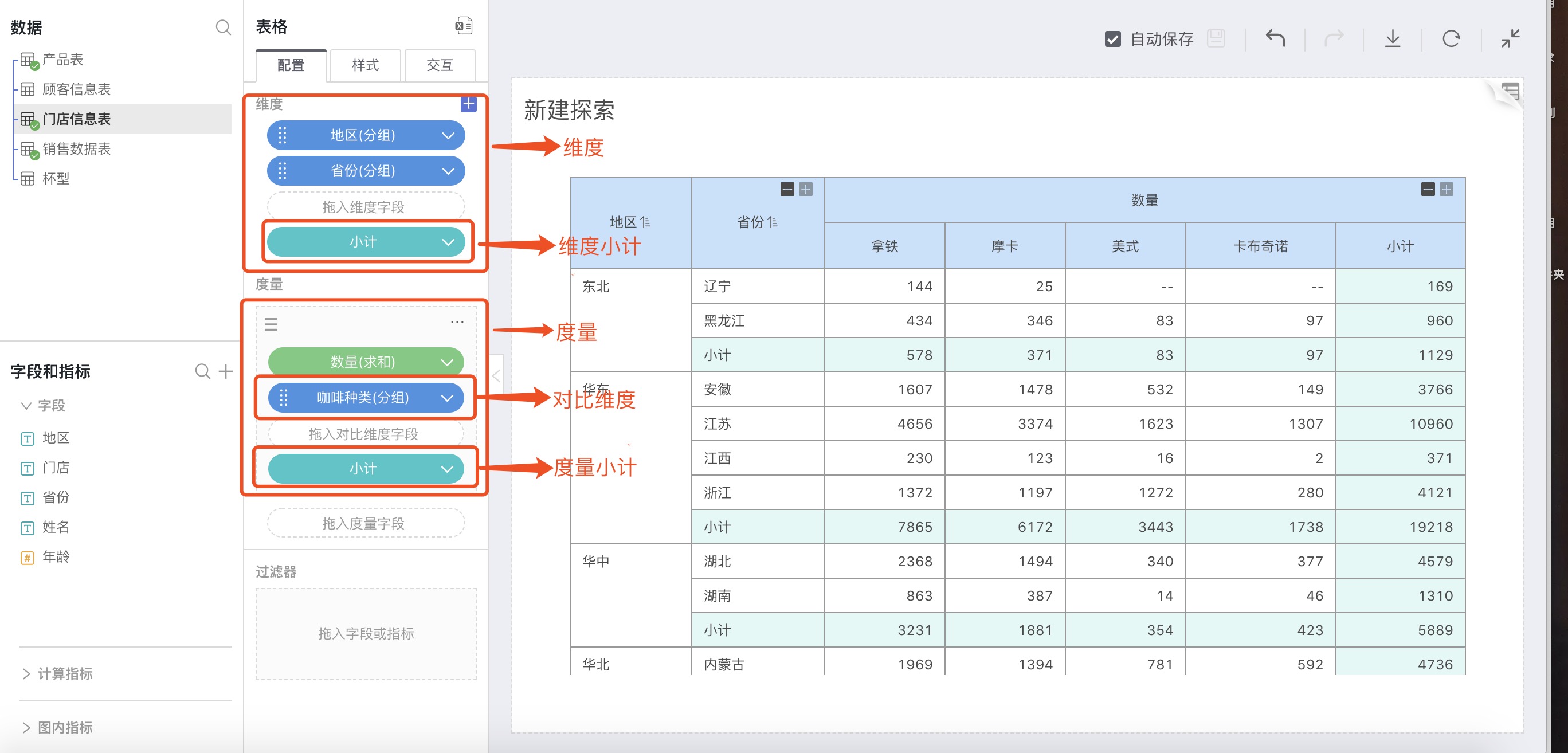
Task: Click the save disk icon
Action: click(x=1216, y=39)
